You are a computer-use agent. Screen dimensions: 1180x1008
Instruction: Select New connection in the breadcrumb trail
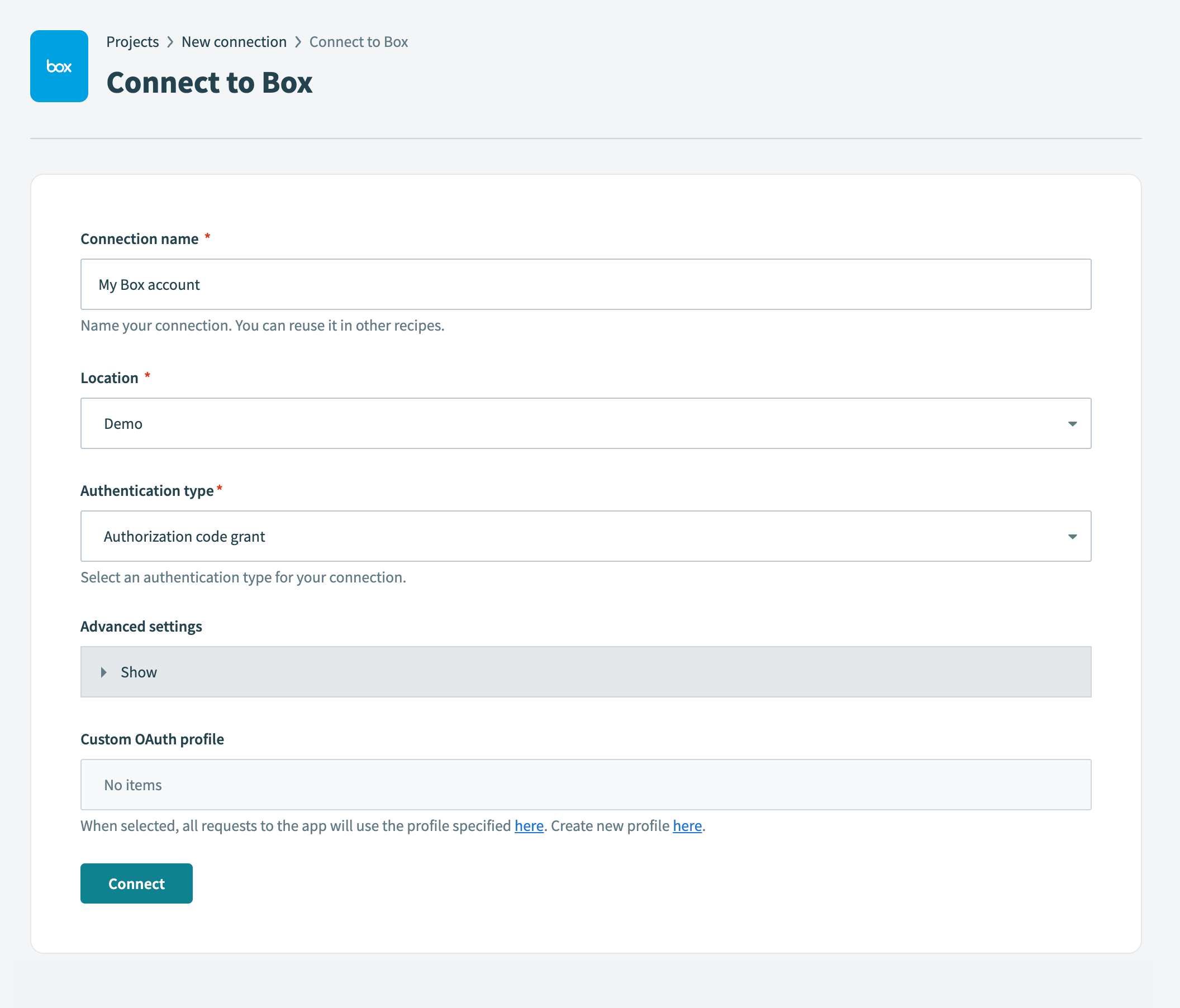click(234, 41)
